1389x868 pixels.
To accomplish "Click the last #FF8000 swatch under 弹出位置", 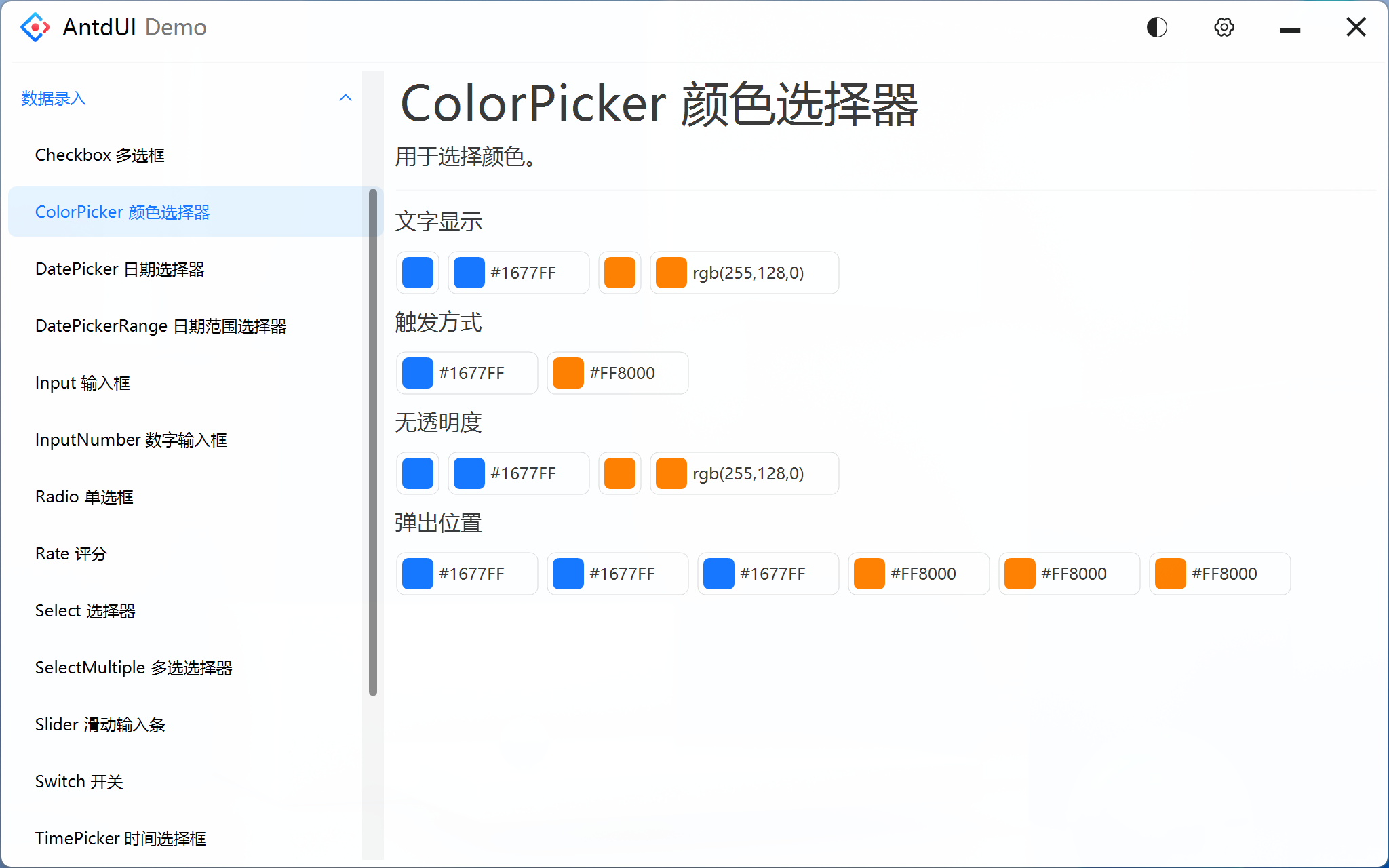I will (x=1219, y=573).
